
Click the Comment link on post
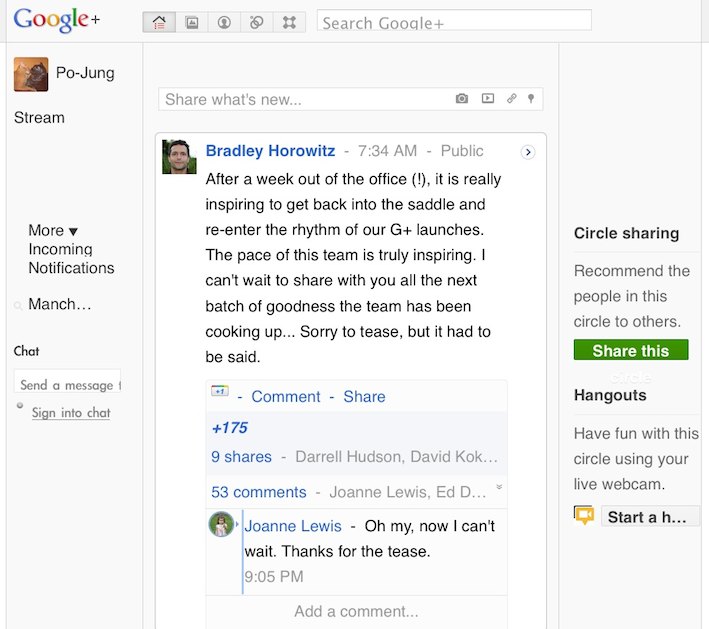286,397
